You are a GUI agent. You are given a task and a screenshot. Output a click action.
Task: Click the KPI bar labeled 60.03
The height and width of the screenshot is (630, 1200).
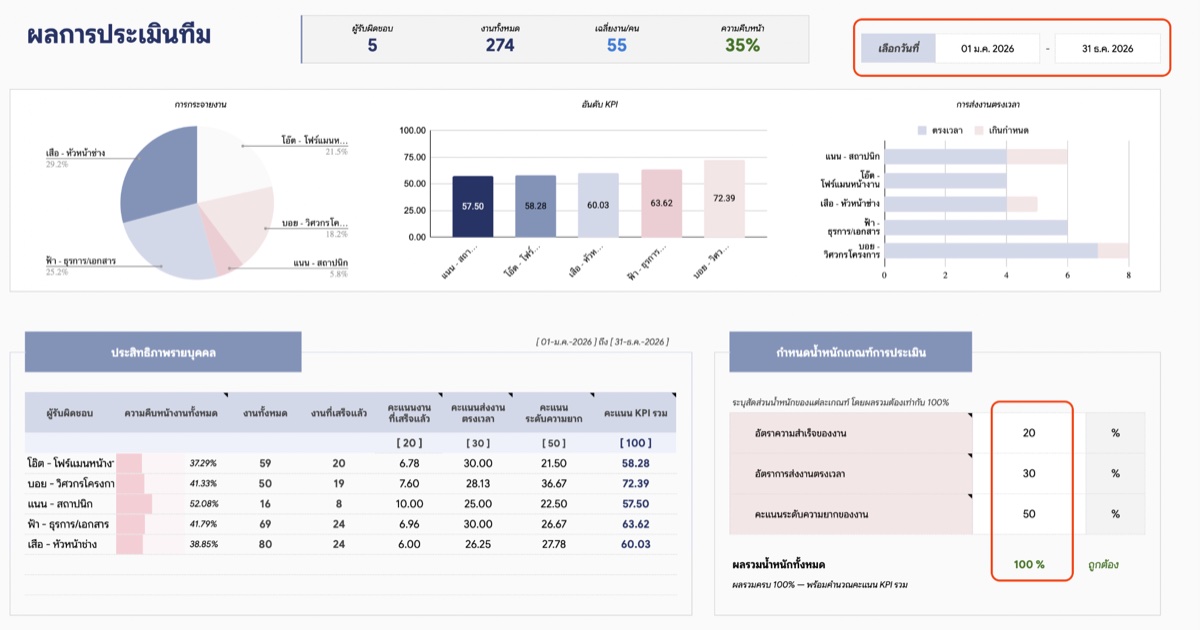coord(598,205)
